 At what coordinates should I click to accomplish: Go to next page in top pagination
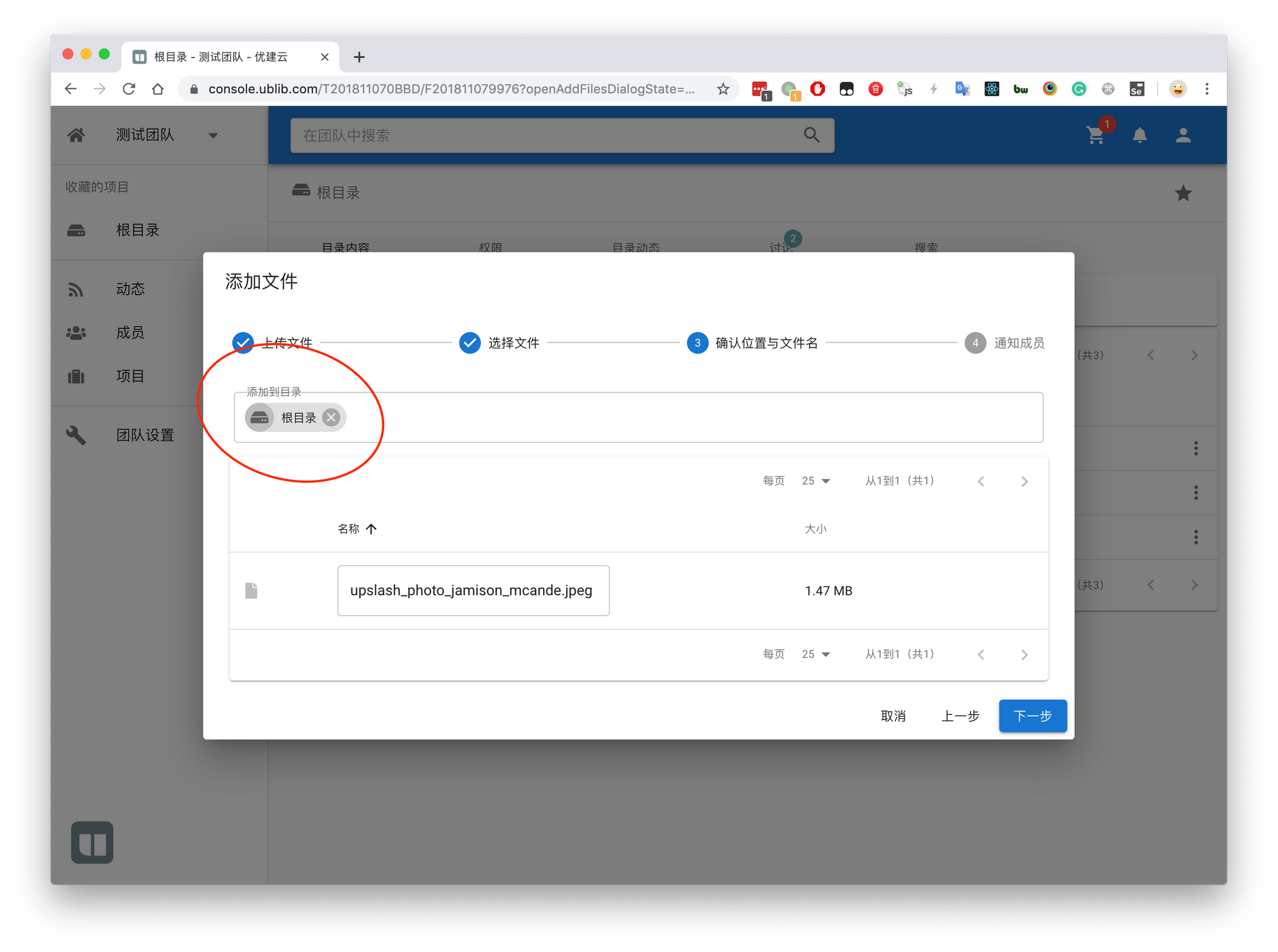click(x=1024, y=481)
